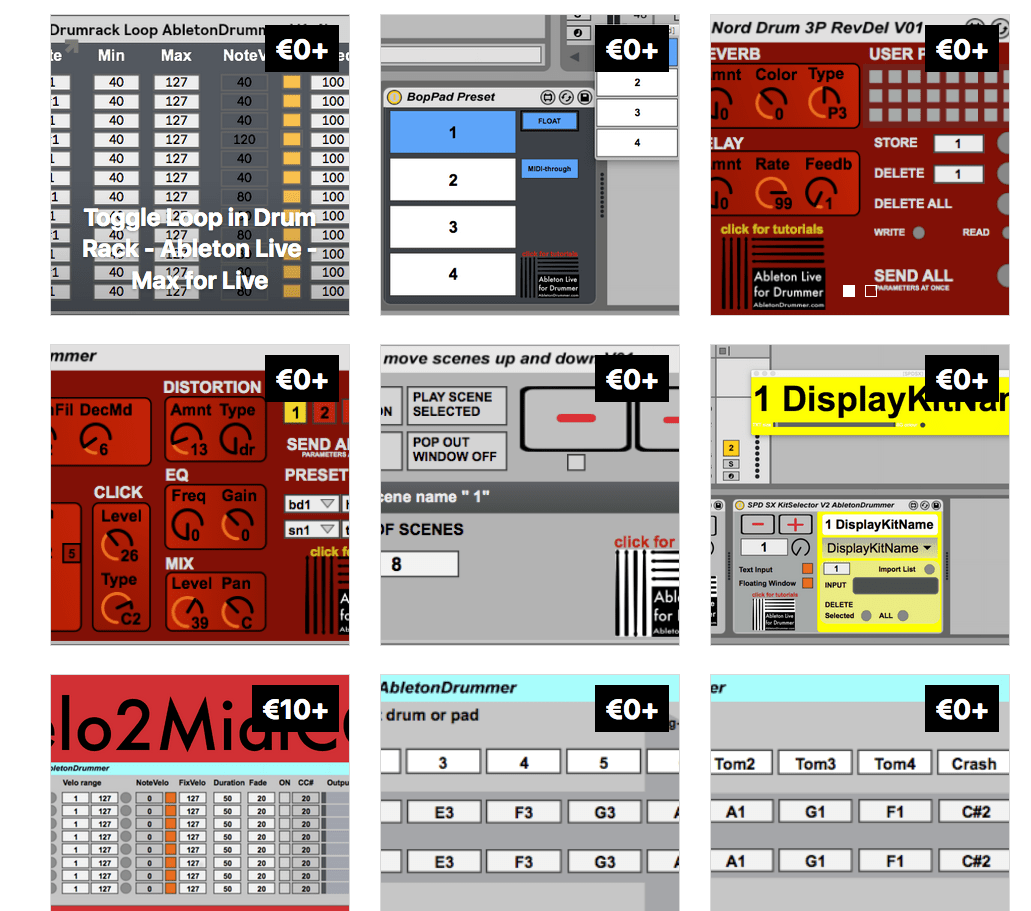Click the Distortion Type knob showing dr

235,440
